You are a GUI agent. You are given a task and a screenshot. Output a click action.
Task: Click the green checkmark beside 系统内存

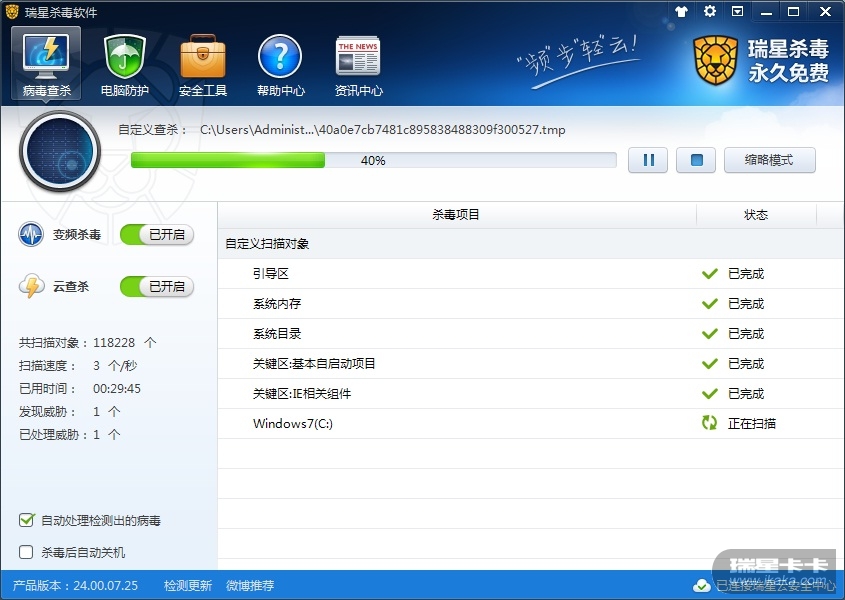[710, 304]
